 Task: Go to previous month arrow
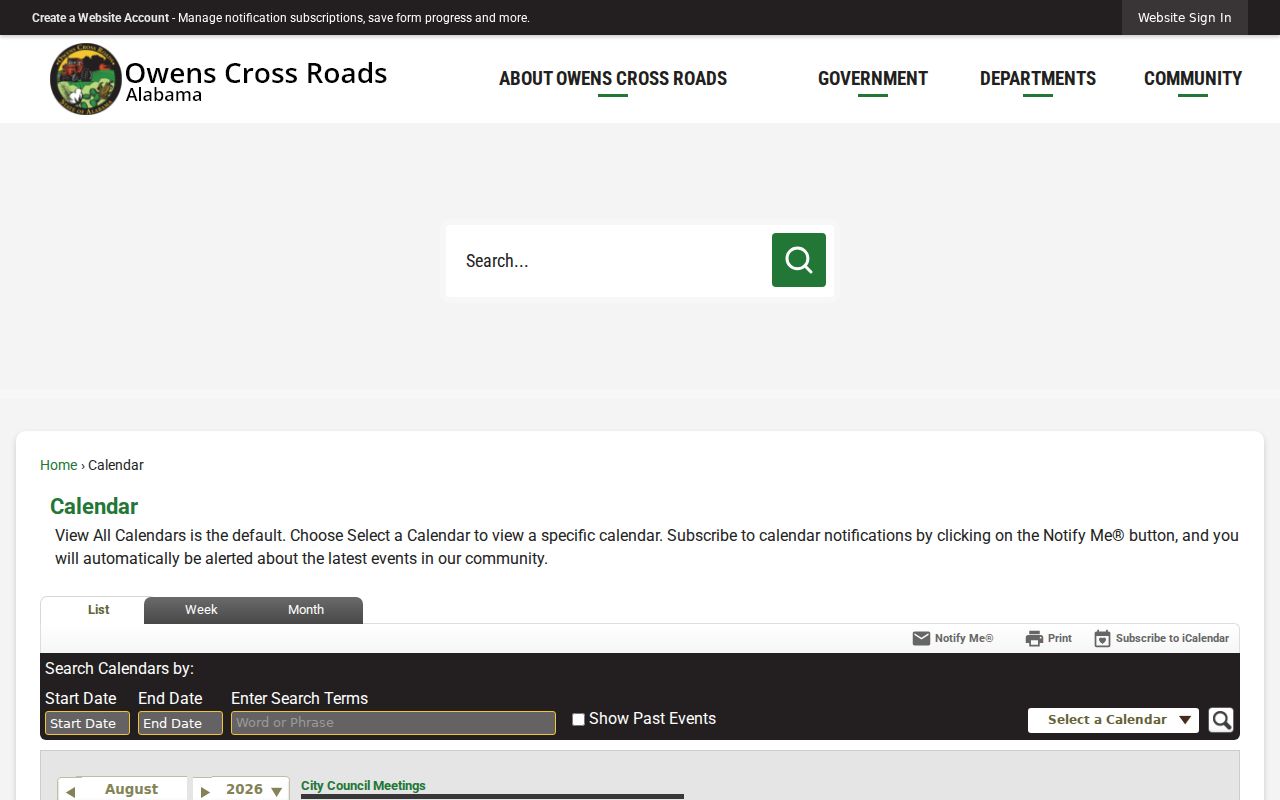70,791
